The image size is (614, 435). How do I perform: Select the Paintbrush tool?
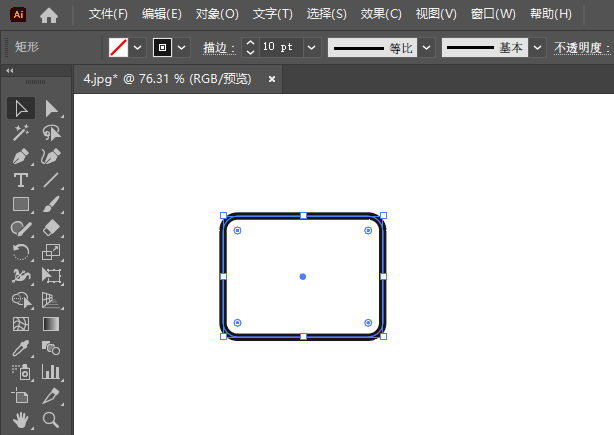51,204
